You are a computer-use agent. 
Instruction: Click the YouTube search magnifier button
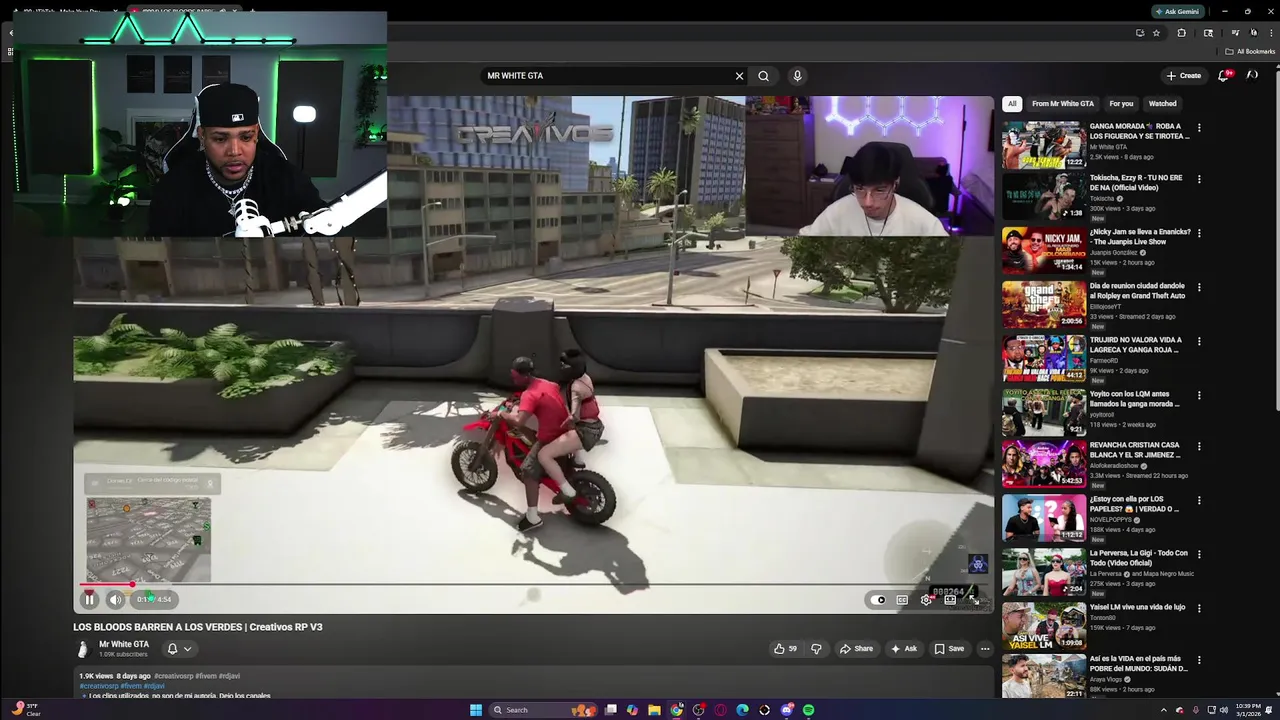[764, 76]
